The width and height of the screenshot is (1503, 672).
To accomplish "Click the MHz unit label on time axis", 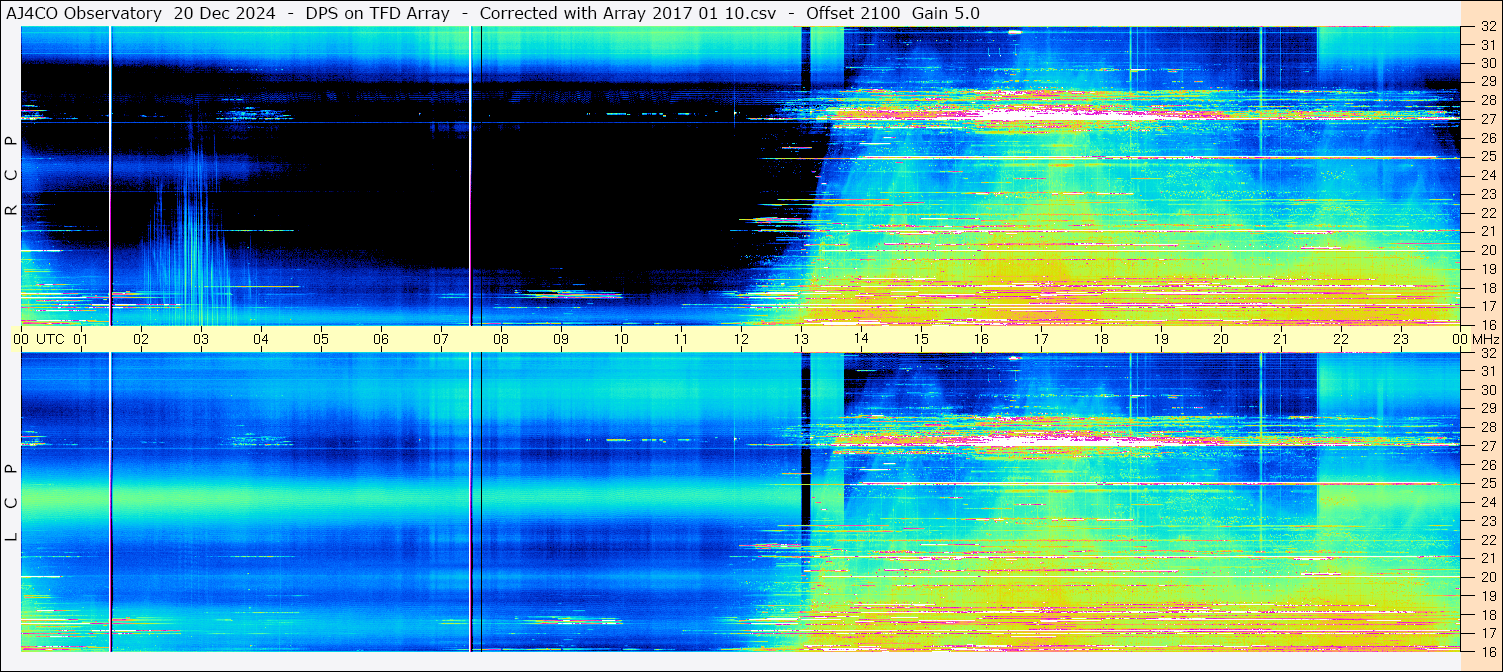I will [1485, 339].
